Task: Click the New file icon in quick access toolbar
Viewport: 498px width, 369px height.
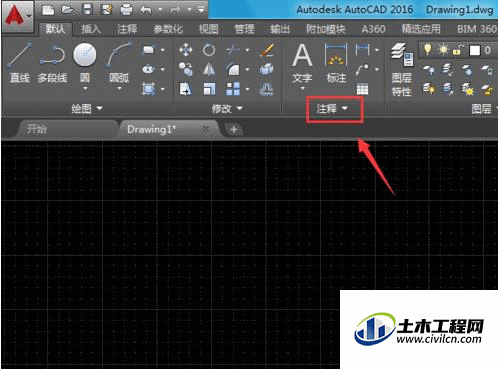Action: point(48,10)
